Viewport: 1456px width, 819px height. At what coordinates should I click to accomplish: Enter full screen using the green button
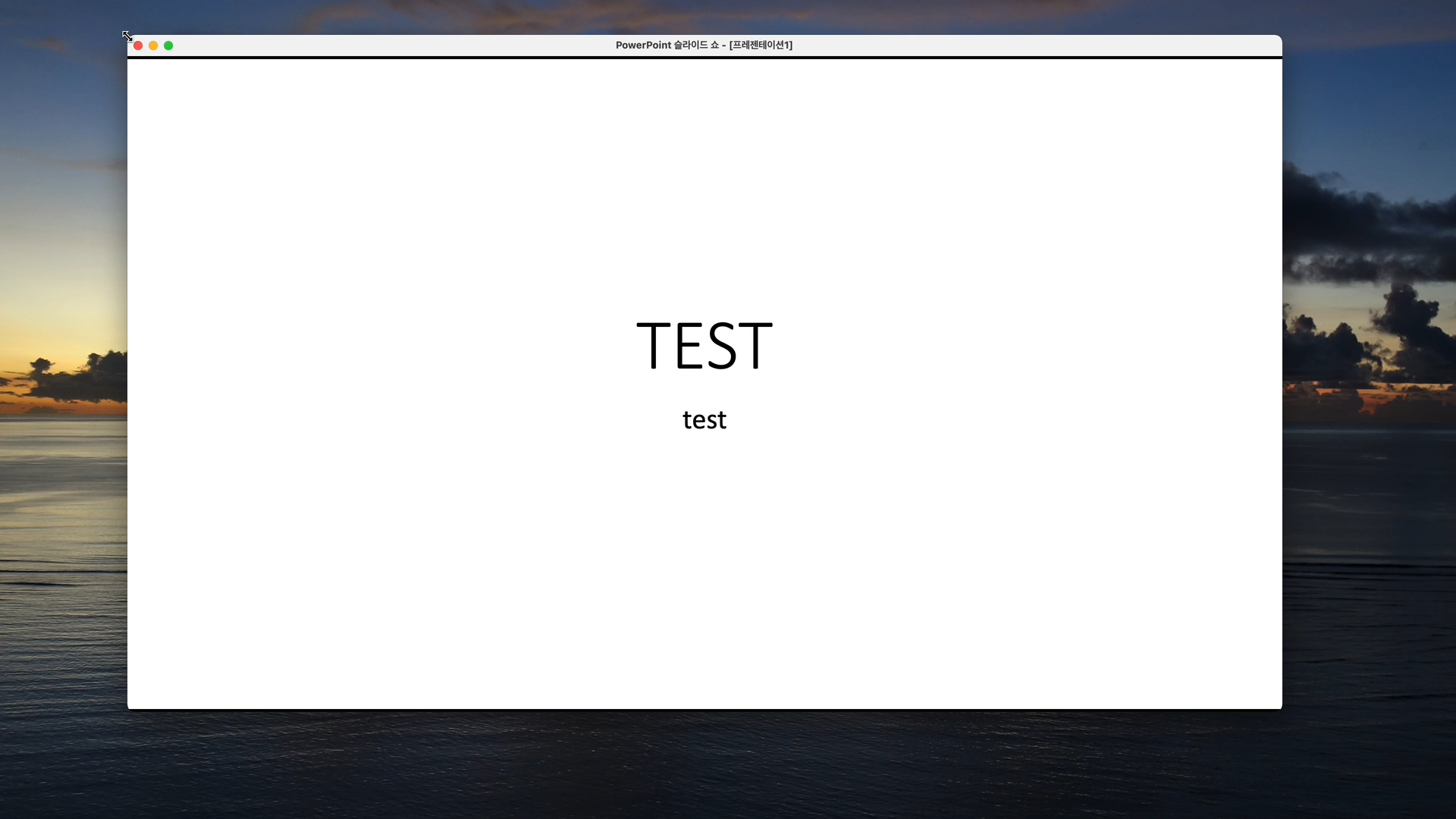pyautogui.click(x=168, y=45)
